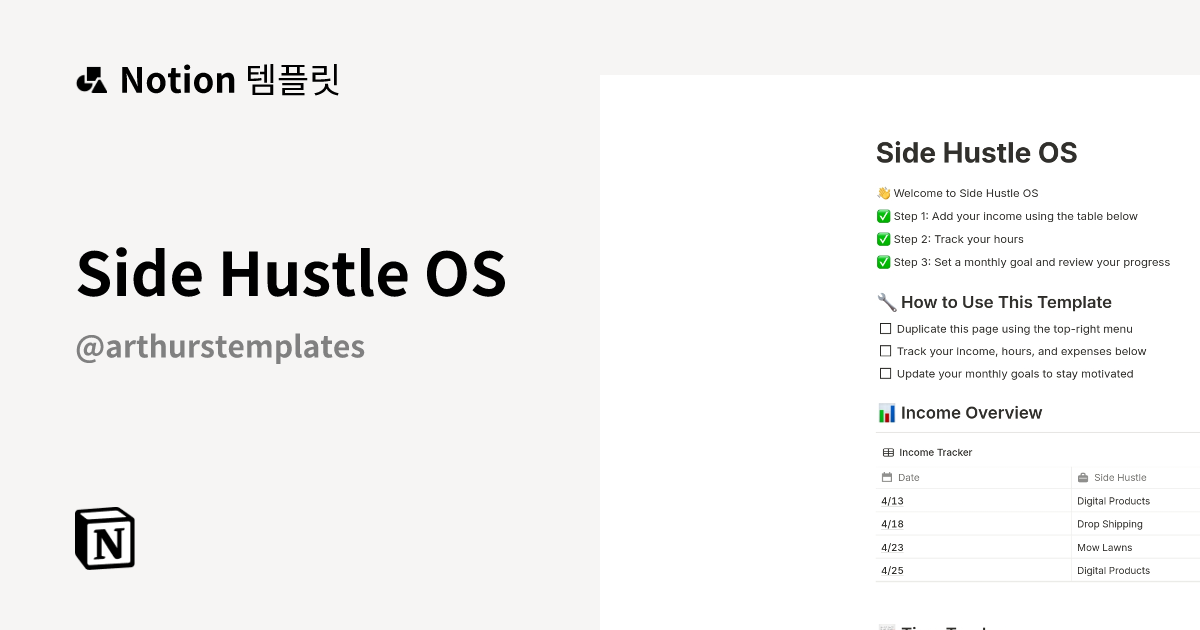Click the @arthurstemplates link
The height and width of the screenshot is (630, 1200).
(220, 346)
